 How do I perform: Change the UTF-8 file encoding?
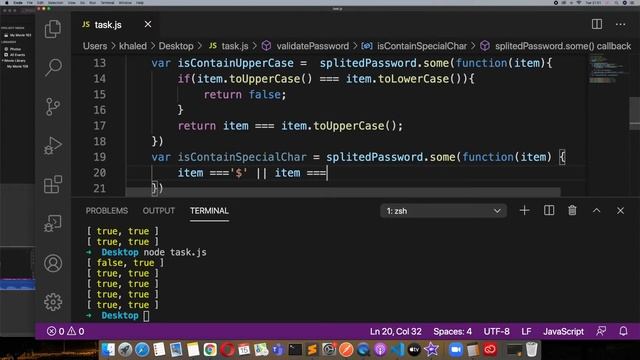point(496,331)
